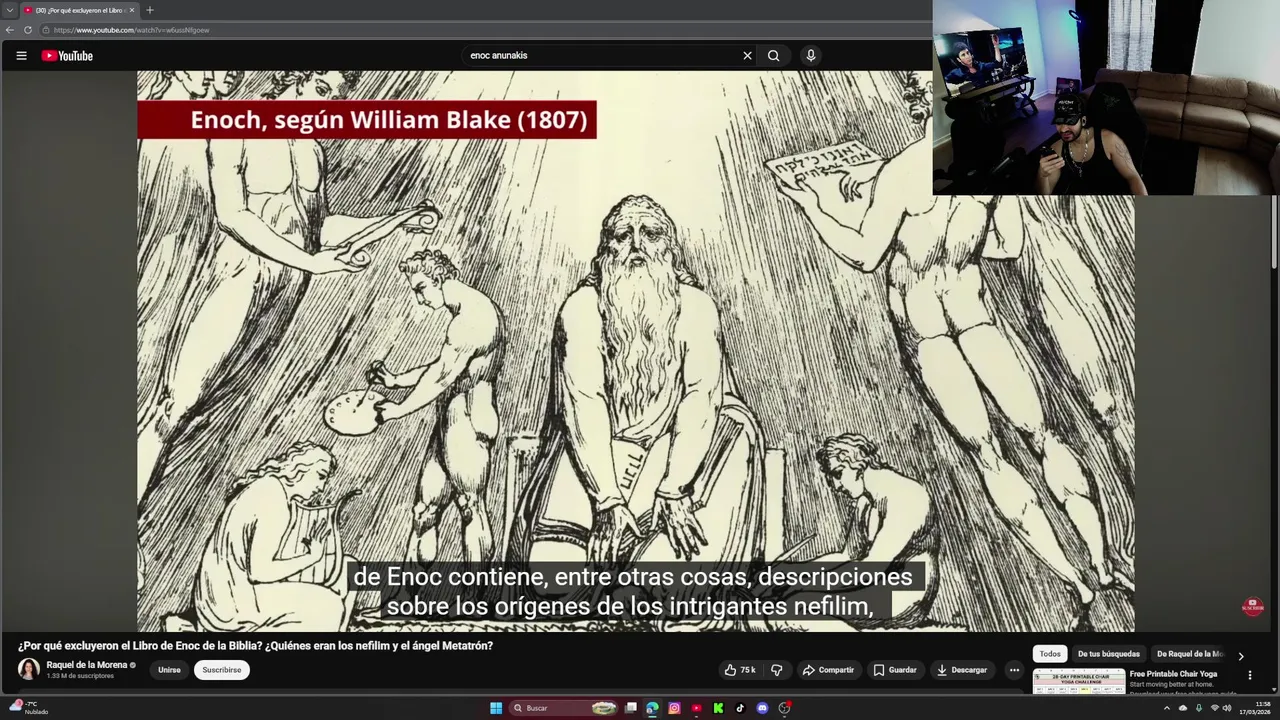Click the red subscribe watermark on video
This screenshot has height=720, width=1280.
(1252, 606)
